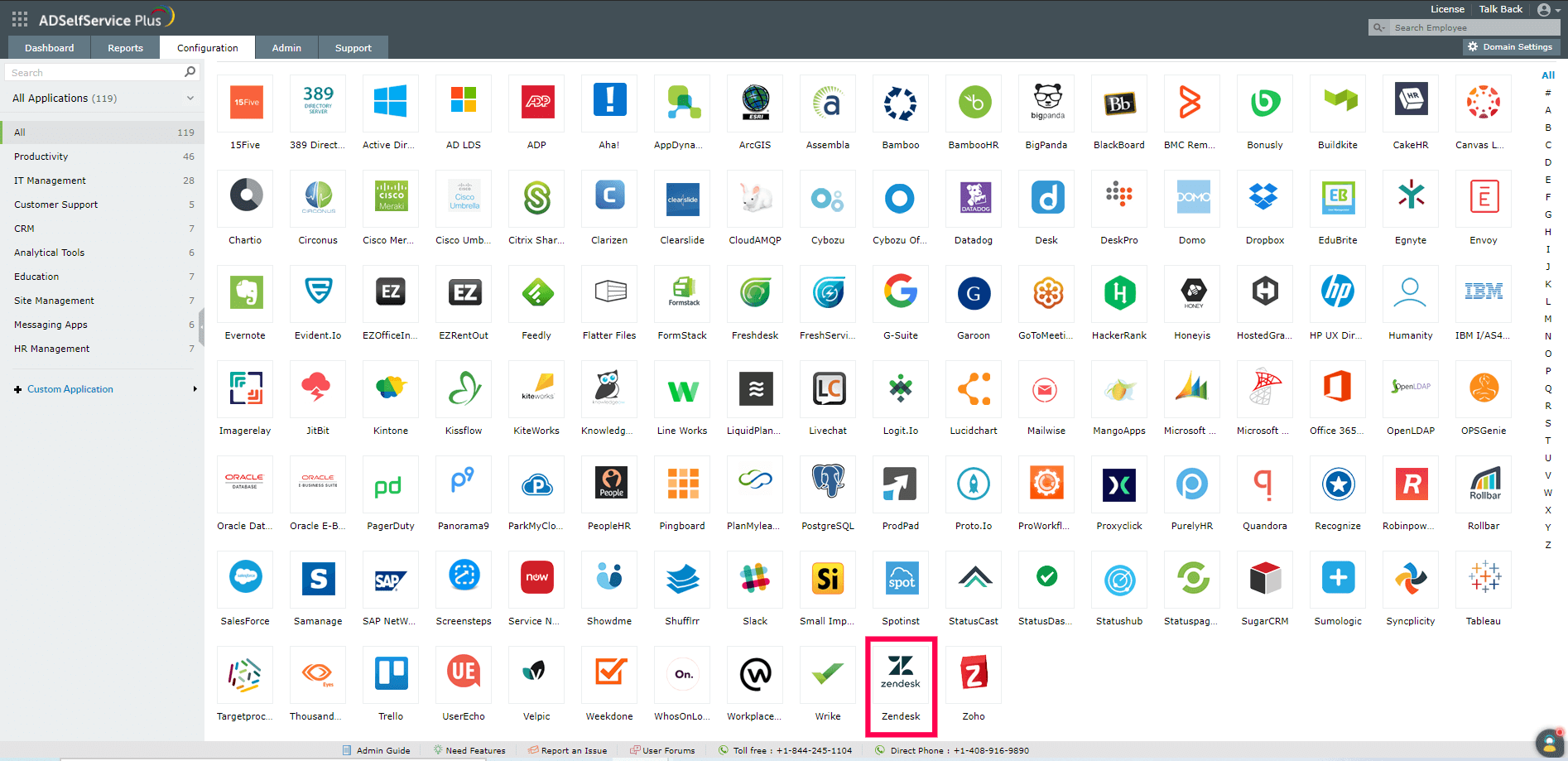The width and height of the screenshot is (1568, 761).
Task: Select the Datadog application icon
Action: 974,199
